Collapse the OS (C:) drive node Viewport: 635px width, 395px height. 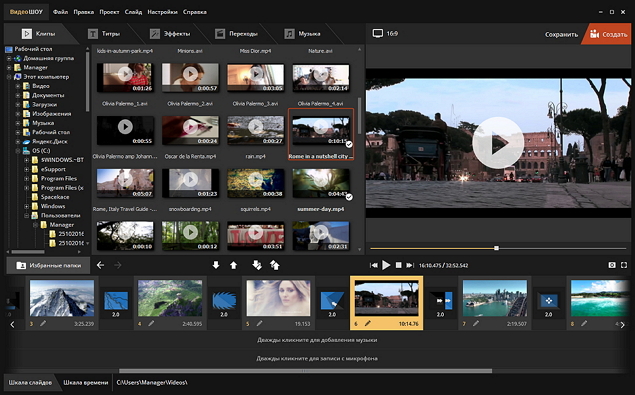pyautogui.click(x=17, y=151)
